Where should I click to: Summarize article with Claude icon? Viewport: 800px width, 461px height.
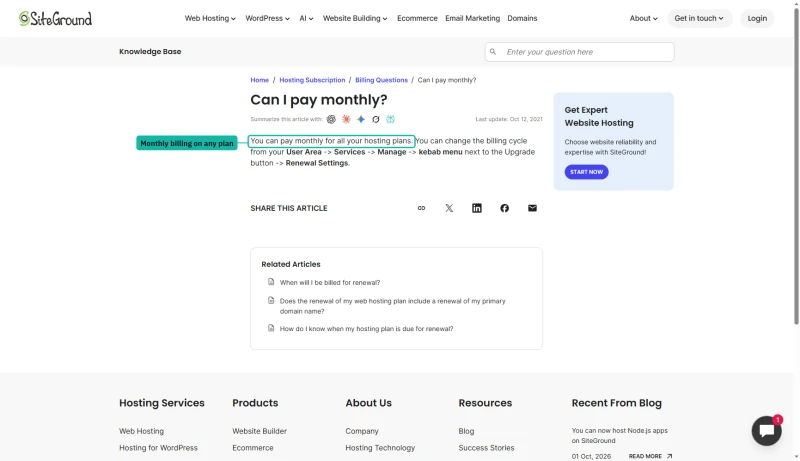pyautogui.click(x=346, y=119)
